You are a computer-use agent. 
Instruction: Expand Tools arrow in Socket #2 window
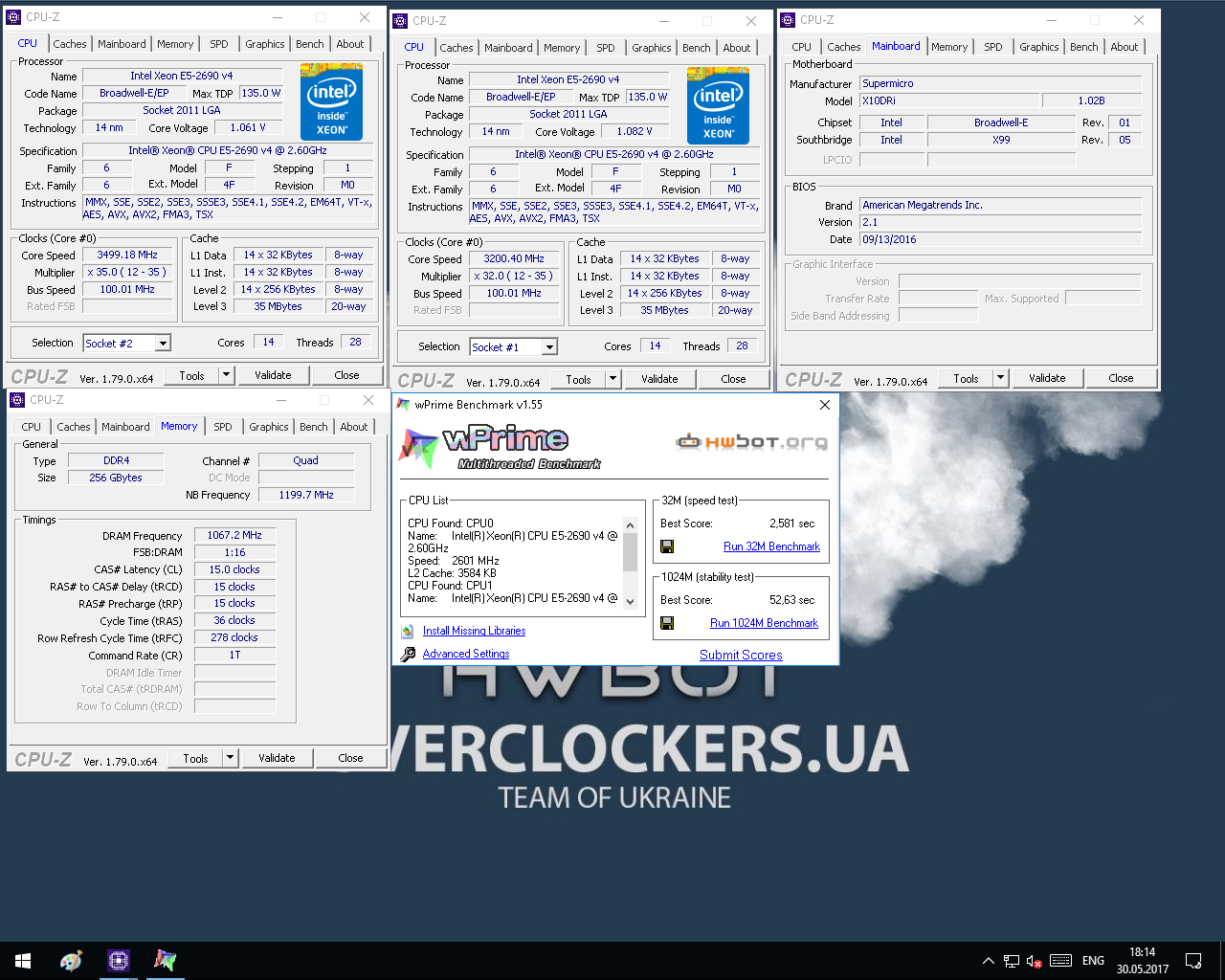pyautogui.click(x=227, y=375)
